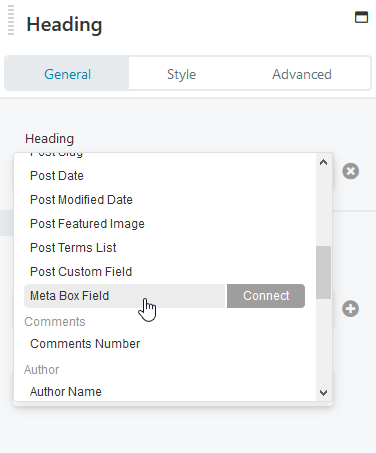Click the panel window layout icon
This screenshot has height=453, width=376.
click(361, 17)
